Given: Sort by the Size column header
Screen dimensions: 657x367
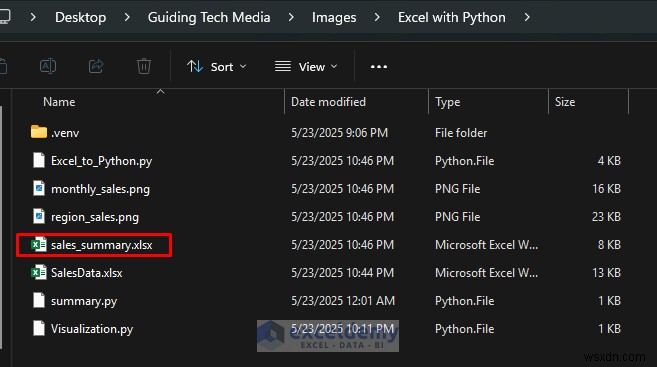Looking at the screenshot, I should click(565, 102).
